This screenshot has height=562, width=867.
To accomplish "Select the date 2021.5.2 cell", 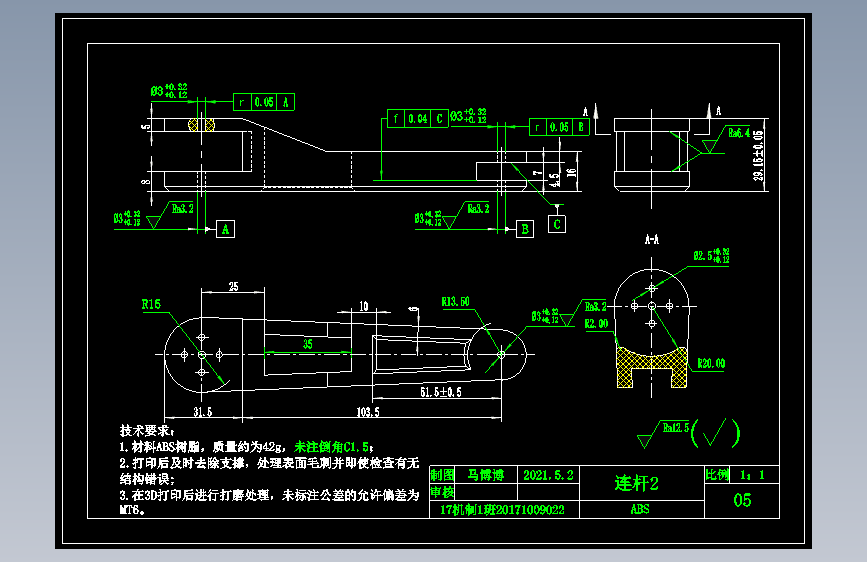I will (548, 475).
